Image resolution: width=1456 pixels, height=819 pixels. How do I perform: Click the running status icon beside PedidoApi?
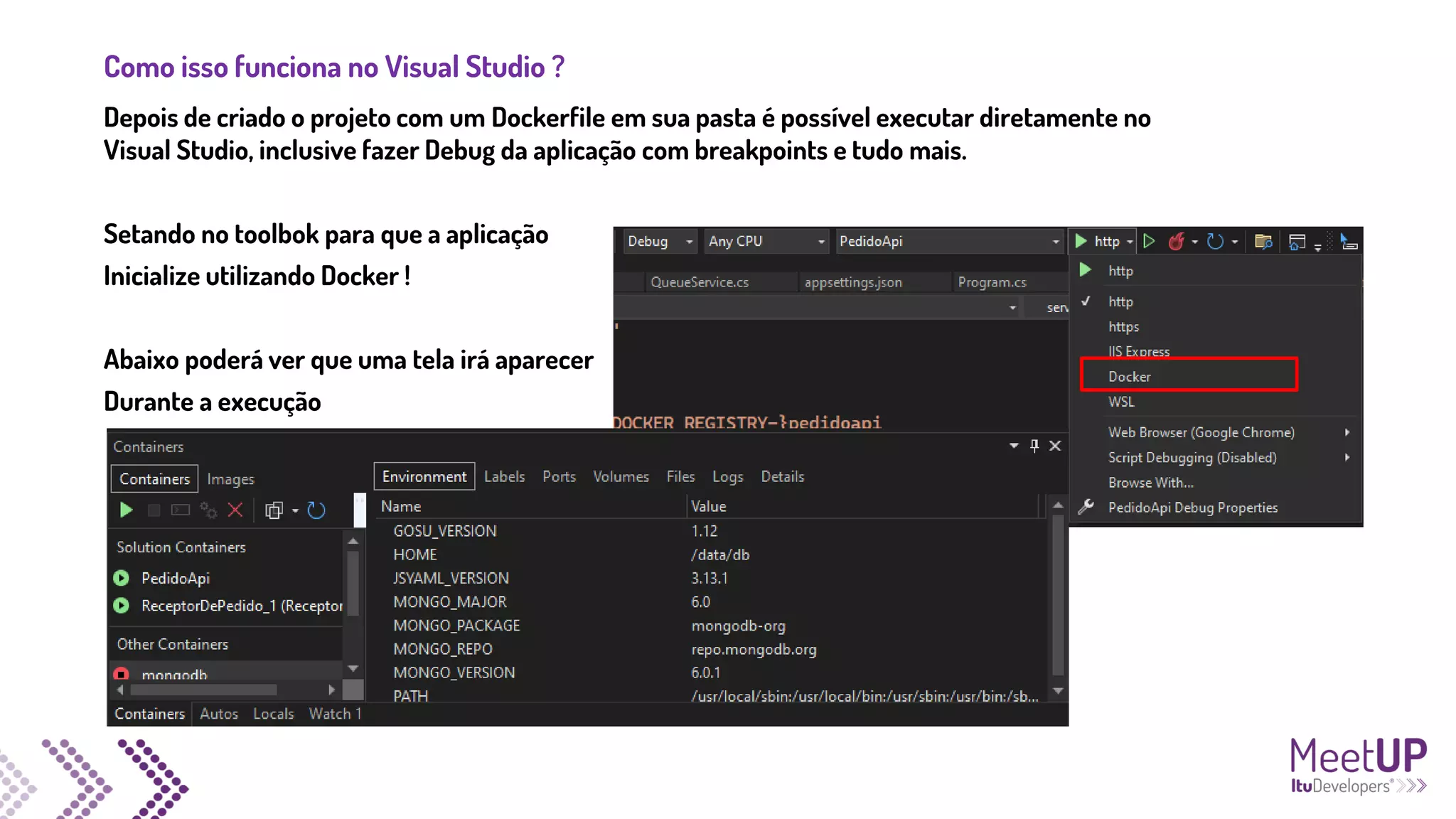(x=122, y=578)
